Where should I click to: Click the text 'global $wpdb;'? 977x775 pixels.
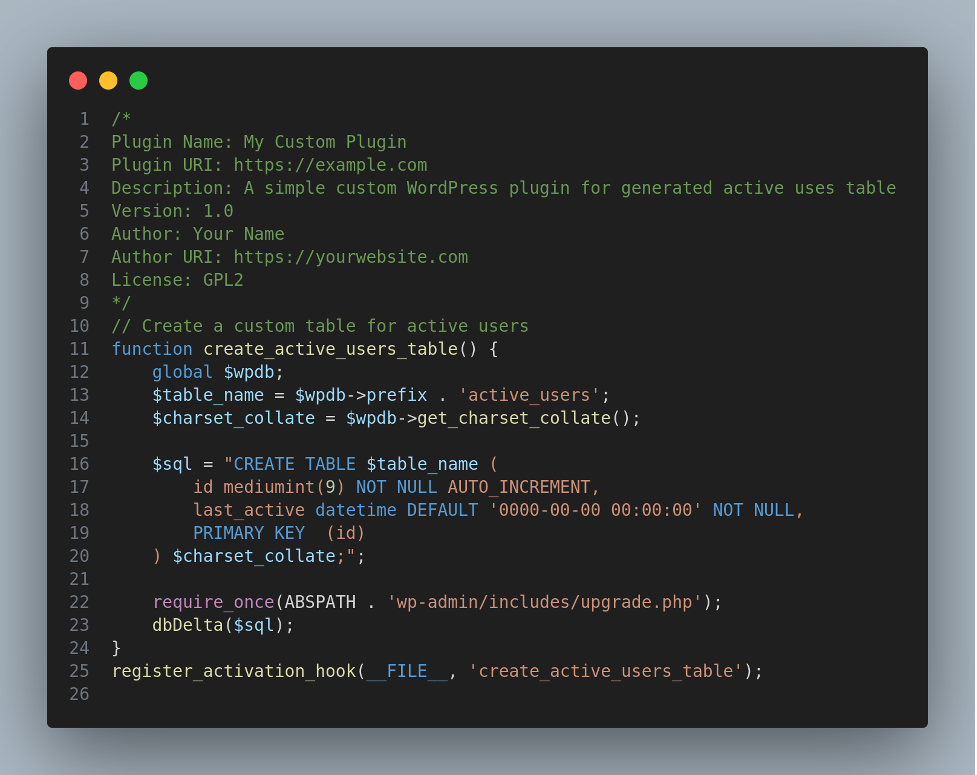(x=217, y=373)
